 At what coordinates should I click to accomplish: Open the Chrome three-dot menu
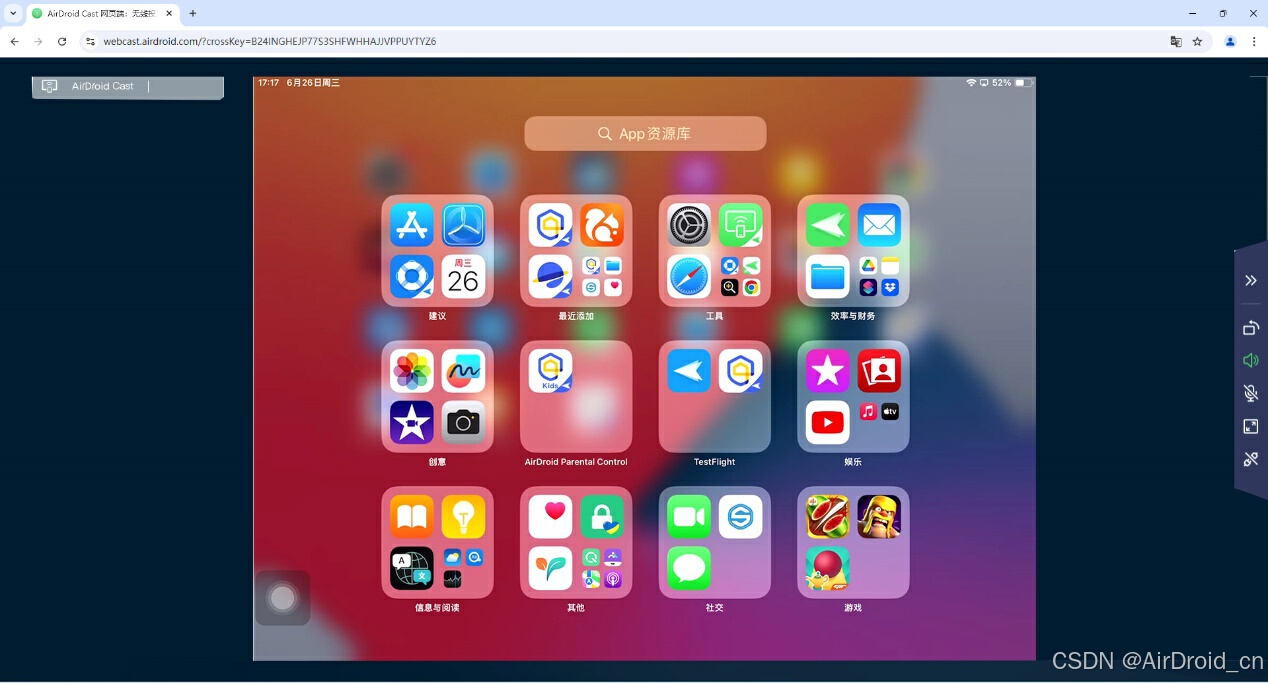pyautogui.click(x=1254, y=41)
